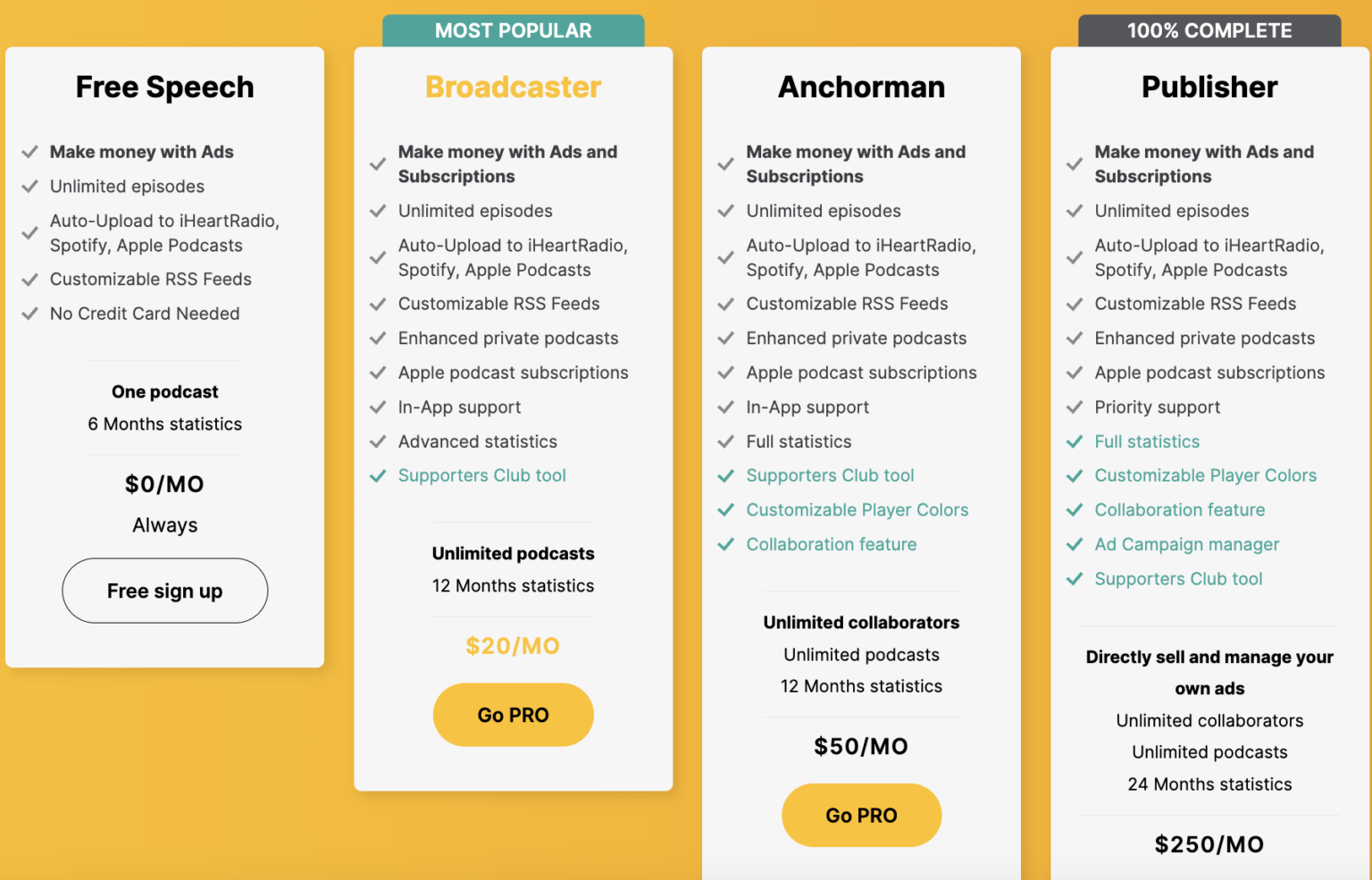Click the checkmark beside Ad Campaign manager
This screenshot has width=1372, height=880.
coord(1073,544)
